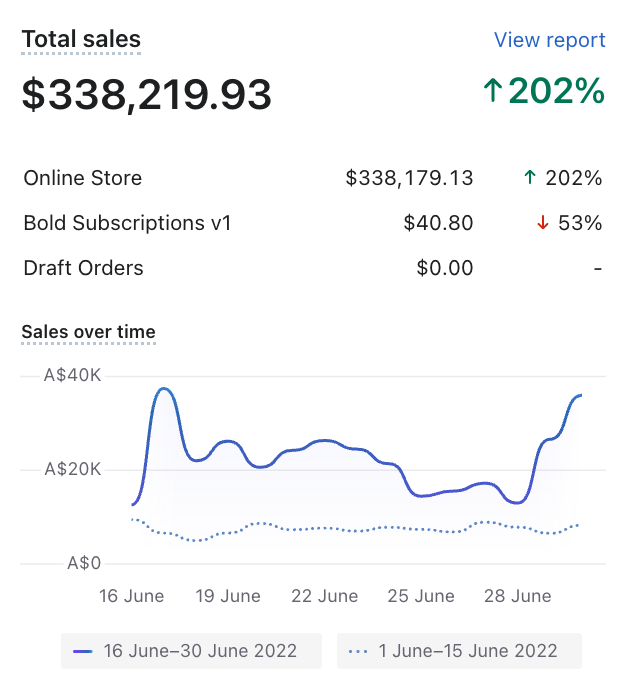
Task: Open the View report link
Action: pyautogui.click(x=549, y=40)
